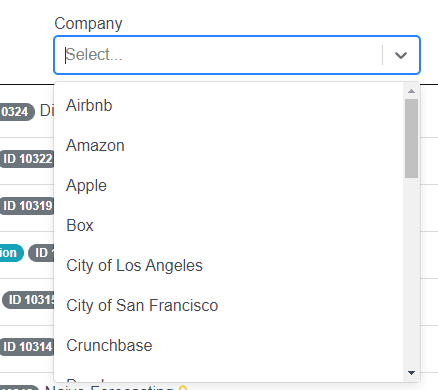Click the ID 10319 badge
Screen dimensions: 438x390
pos(27,206)
